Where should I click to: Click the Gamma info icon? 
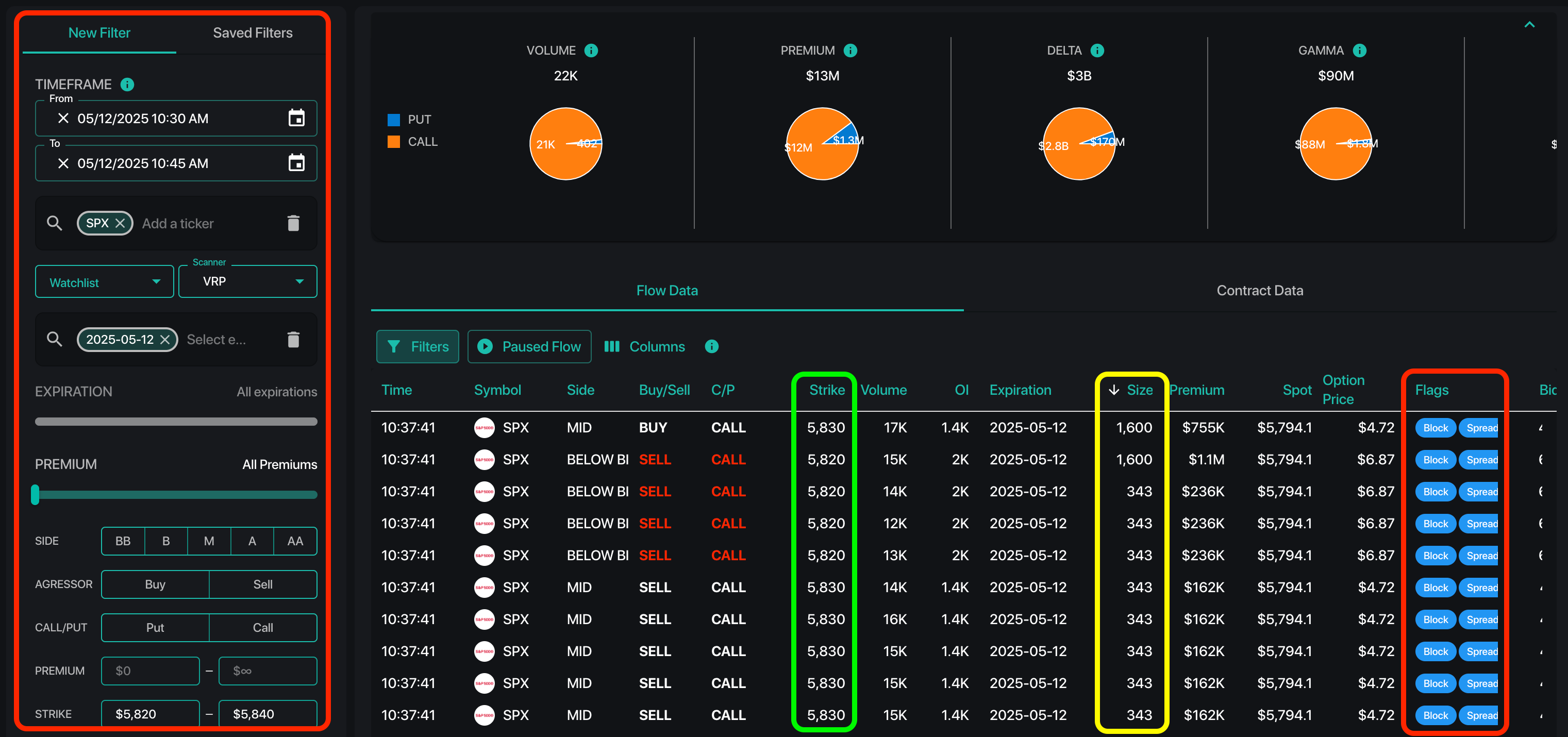tap(1359, 51)
